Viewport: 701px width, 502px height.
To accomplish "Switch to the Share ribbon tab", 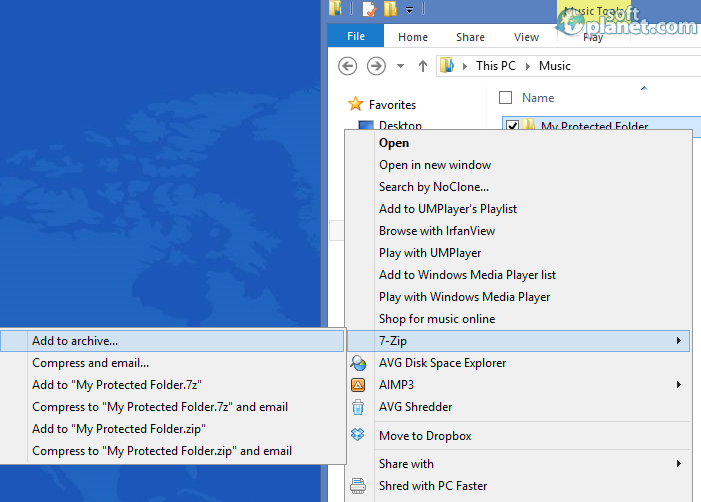I will 470,37.
